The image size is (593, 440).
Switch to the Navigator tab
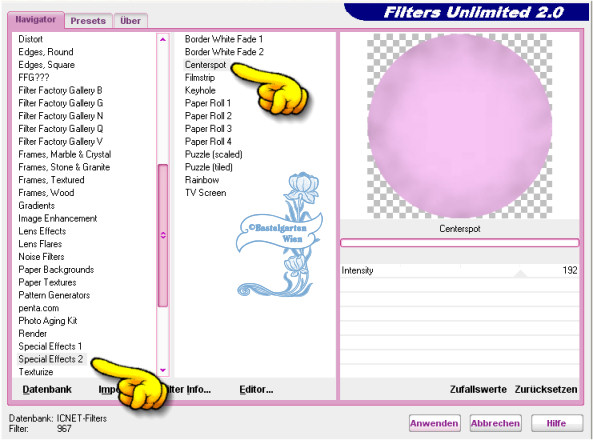click(36, 20)
